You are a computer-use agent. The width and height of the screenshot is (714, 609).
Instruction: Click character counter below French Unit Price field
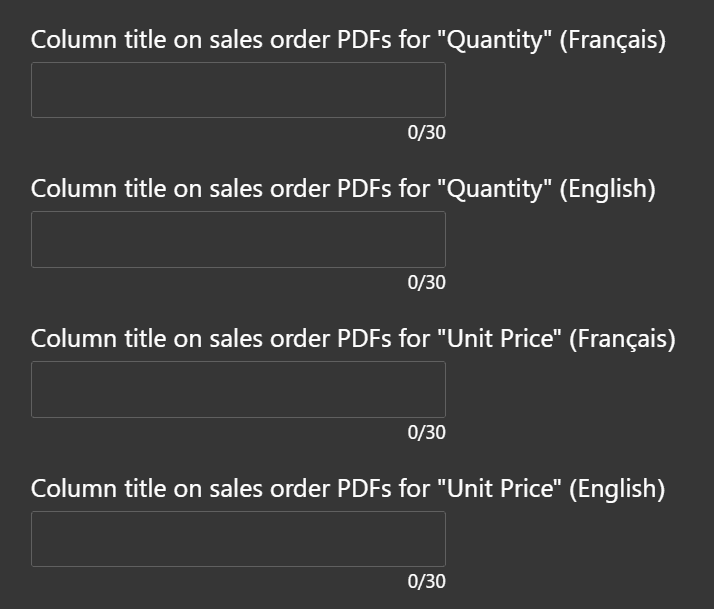coord(426,433)
